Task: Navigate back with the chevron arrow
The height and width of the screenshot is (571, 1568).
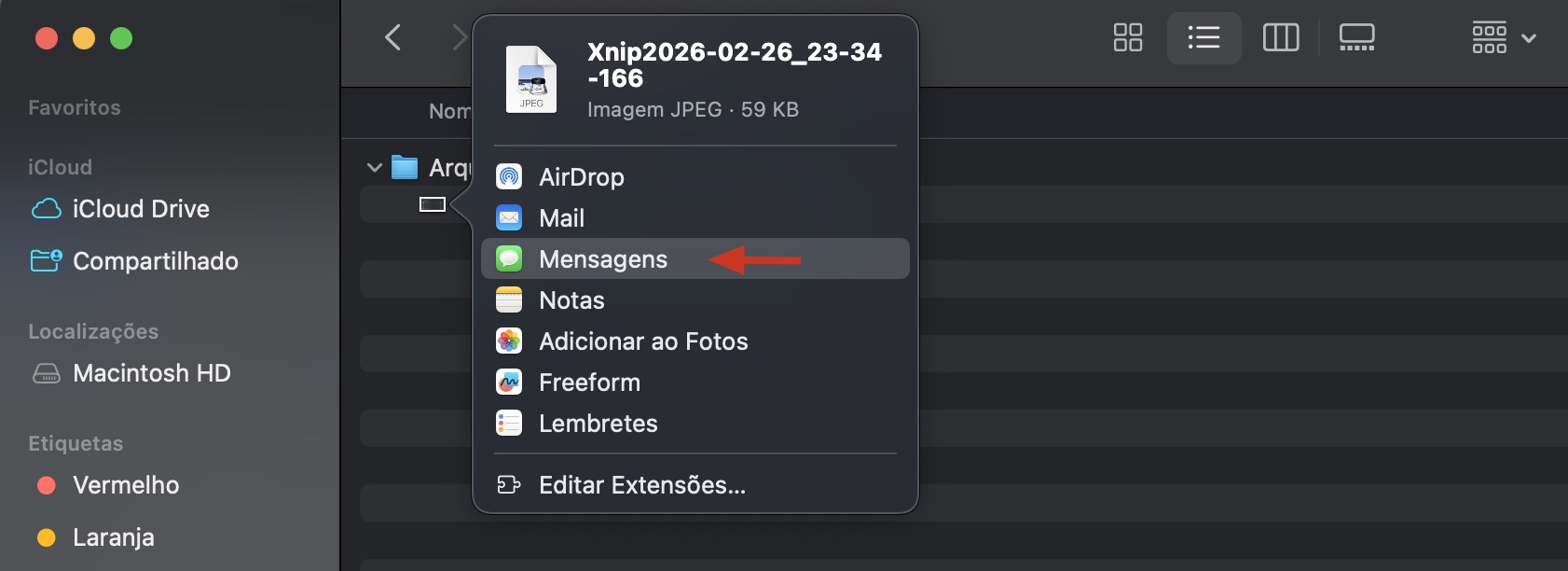Action: [x=392, y=37]
